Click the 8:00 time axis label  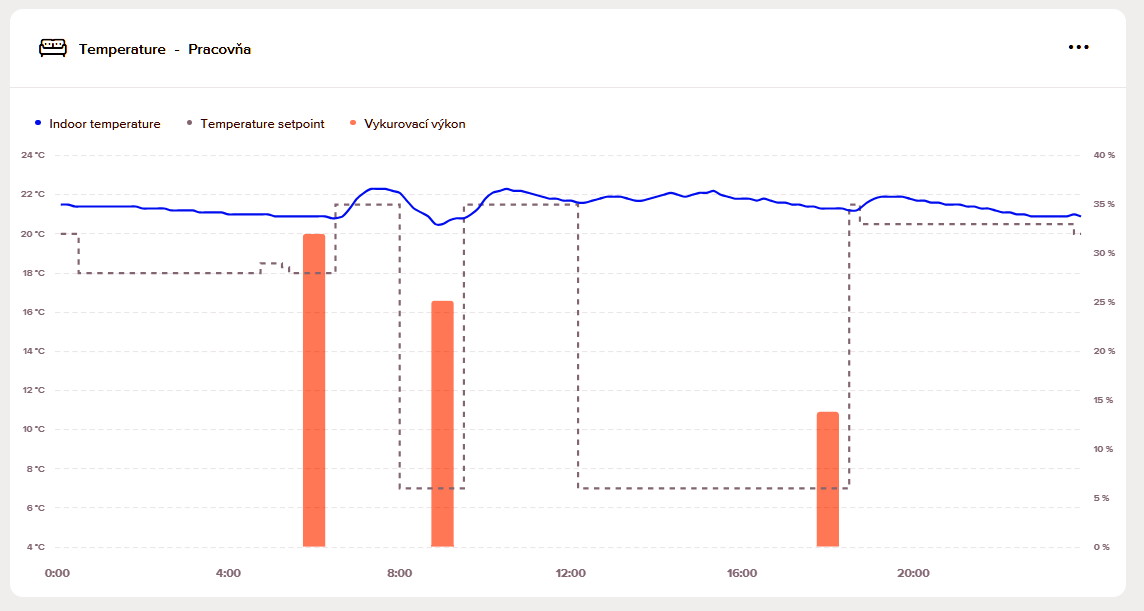[x=399, y=573]
